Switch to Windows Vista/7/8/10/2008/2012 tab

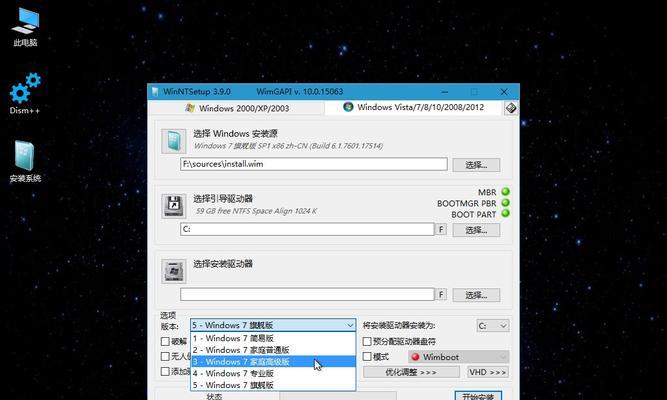[x=413, y=107]
